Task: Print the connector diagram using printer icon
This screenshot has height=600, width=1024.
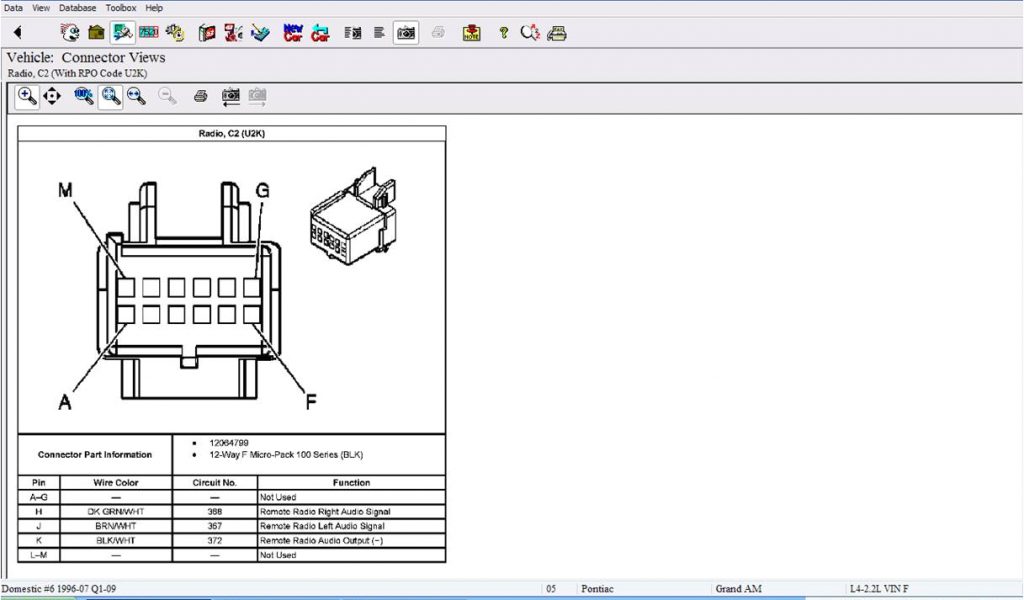Action: [x=200, y=96]
